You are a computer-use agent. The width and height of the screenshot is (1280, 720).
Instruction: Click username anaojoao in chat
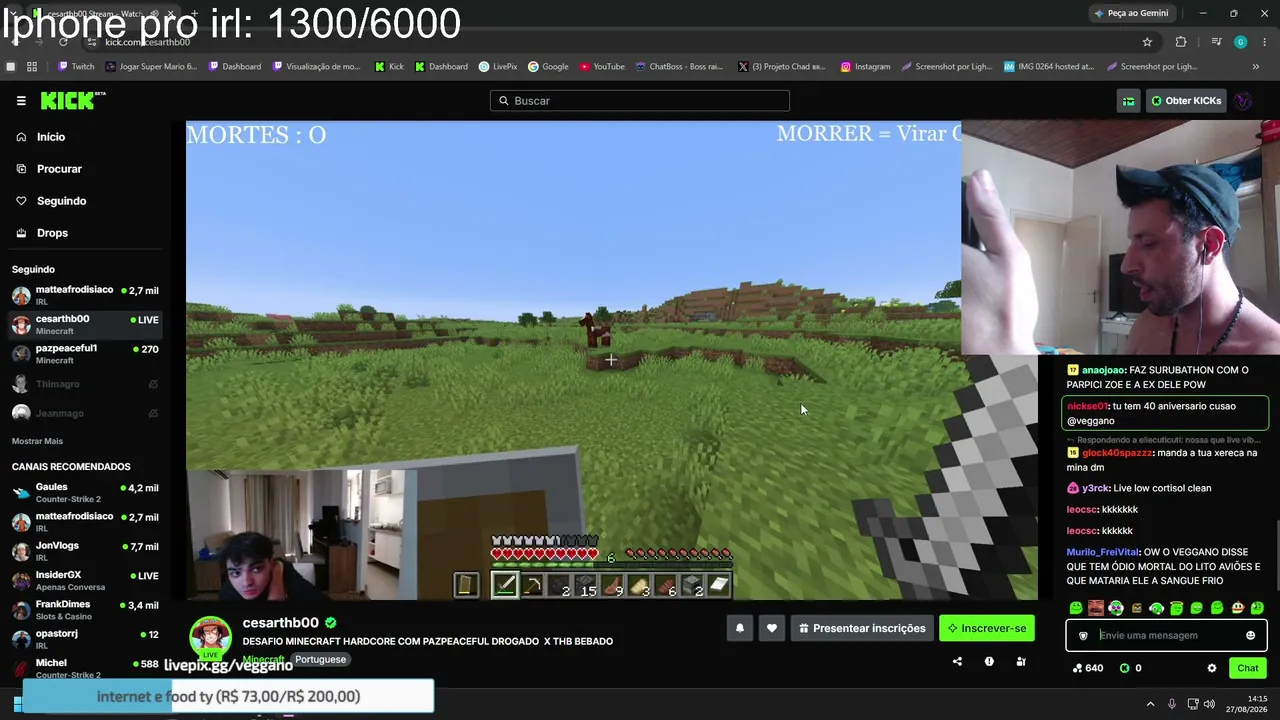1104,370
